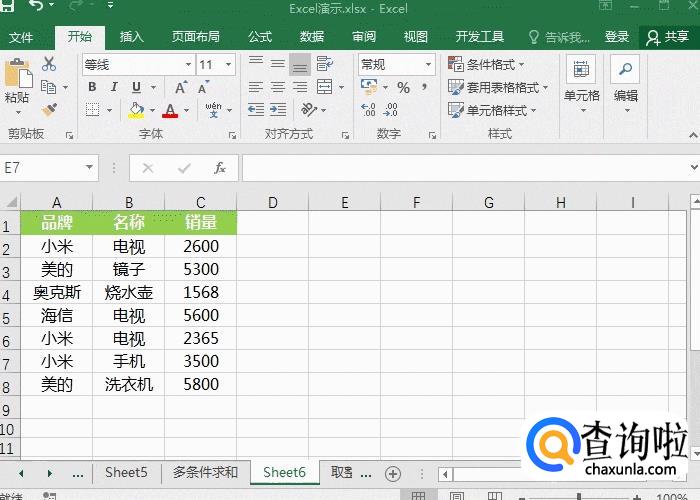Screen dimensions: 700x500
Task: Click the text orientation icon
Action: [x=309, y=109]
